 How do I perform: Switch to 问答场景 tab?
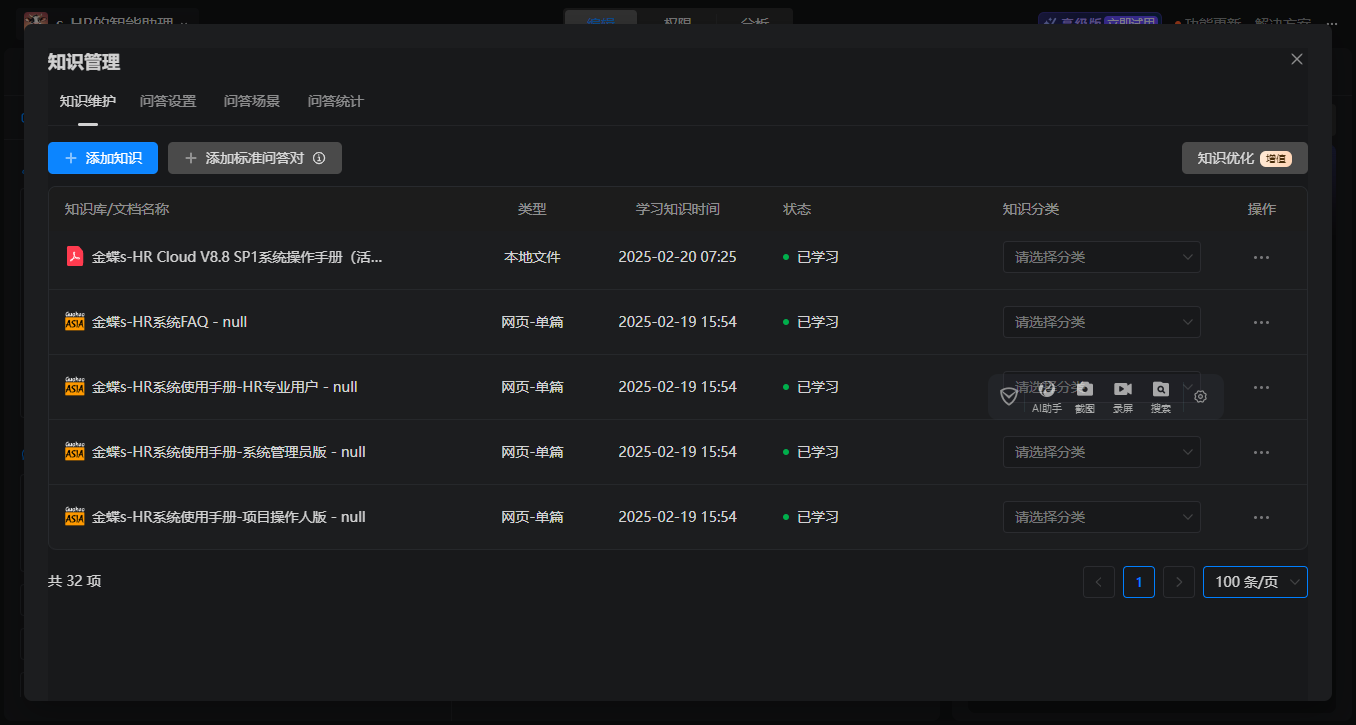click(x=252, y=101)
